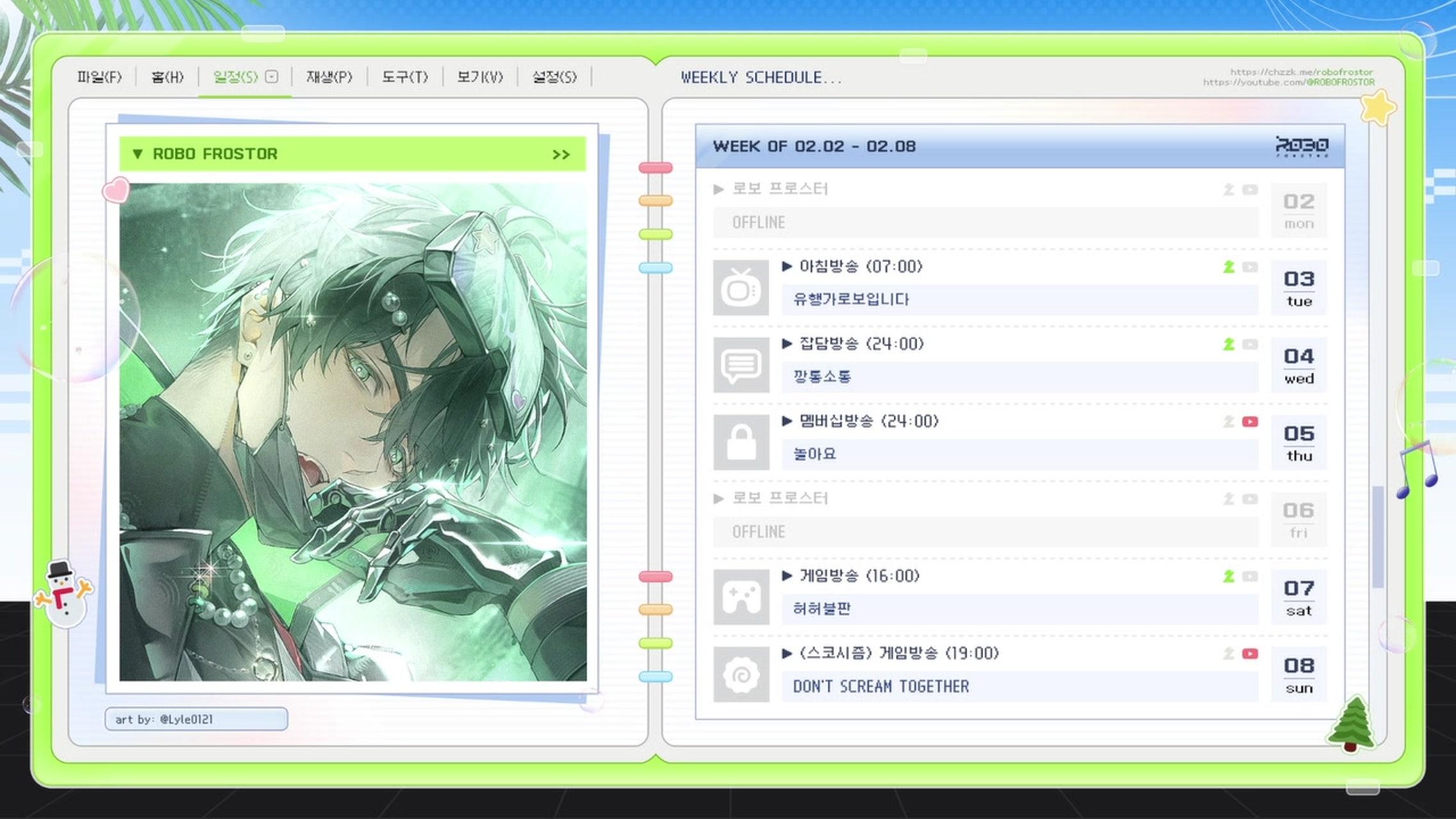The height and width of the screenshot is (819, 1456).
Task: Click the chat bubble icon for Wednesday
Action: click(x=741, y=365)
